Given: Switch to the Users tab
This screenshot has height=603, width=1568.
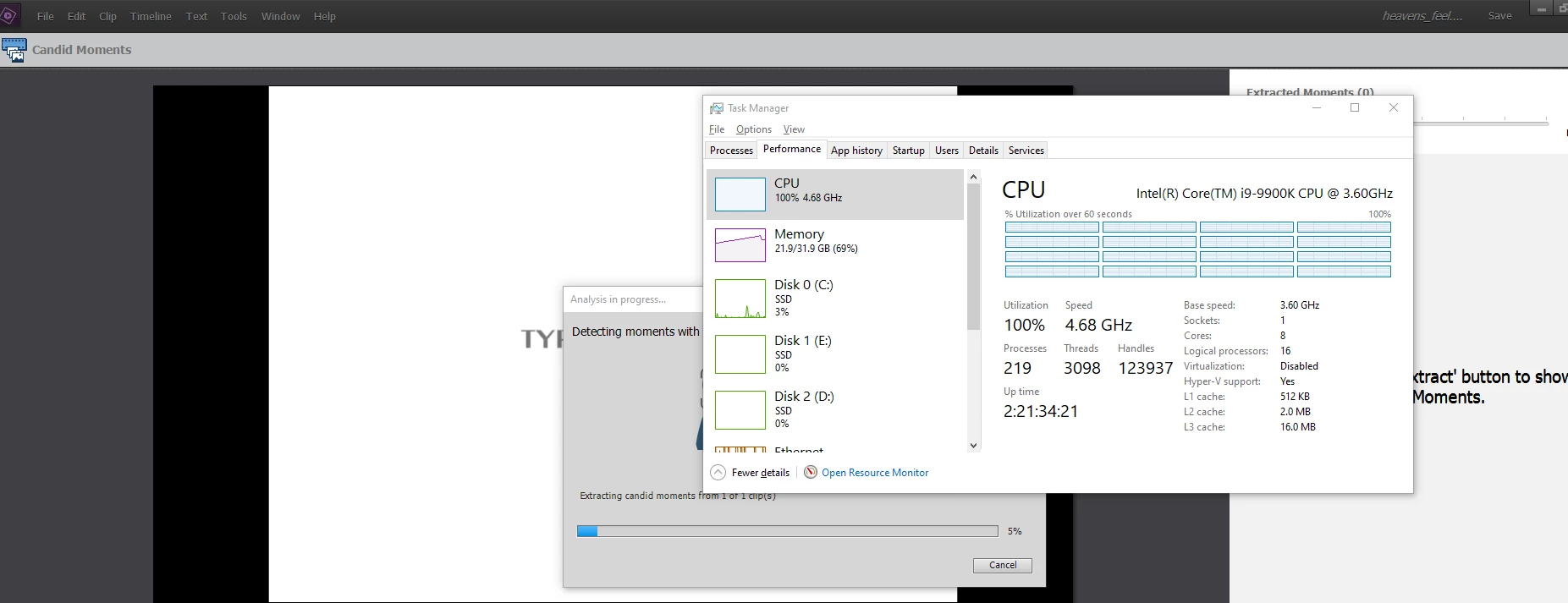Looking at the screenshot, I should click(x=947, y=151).
